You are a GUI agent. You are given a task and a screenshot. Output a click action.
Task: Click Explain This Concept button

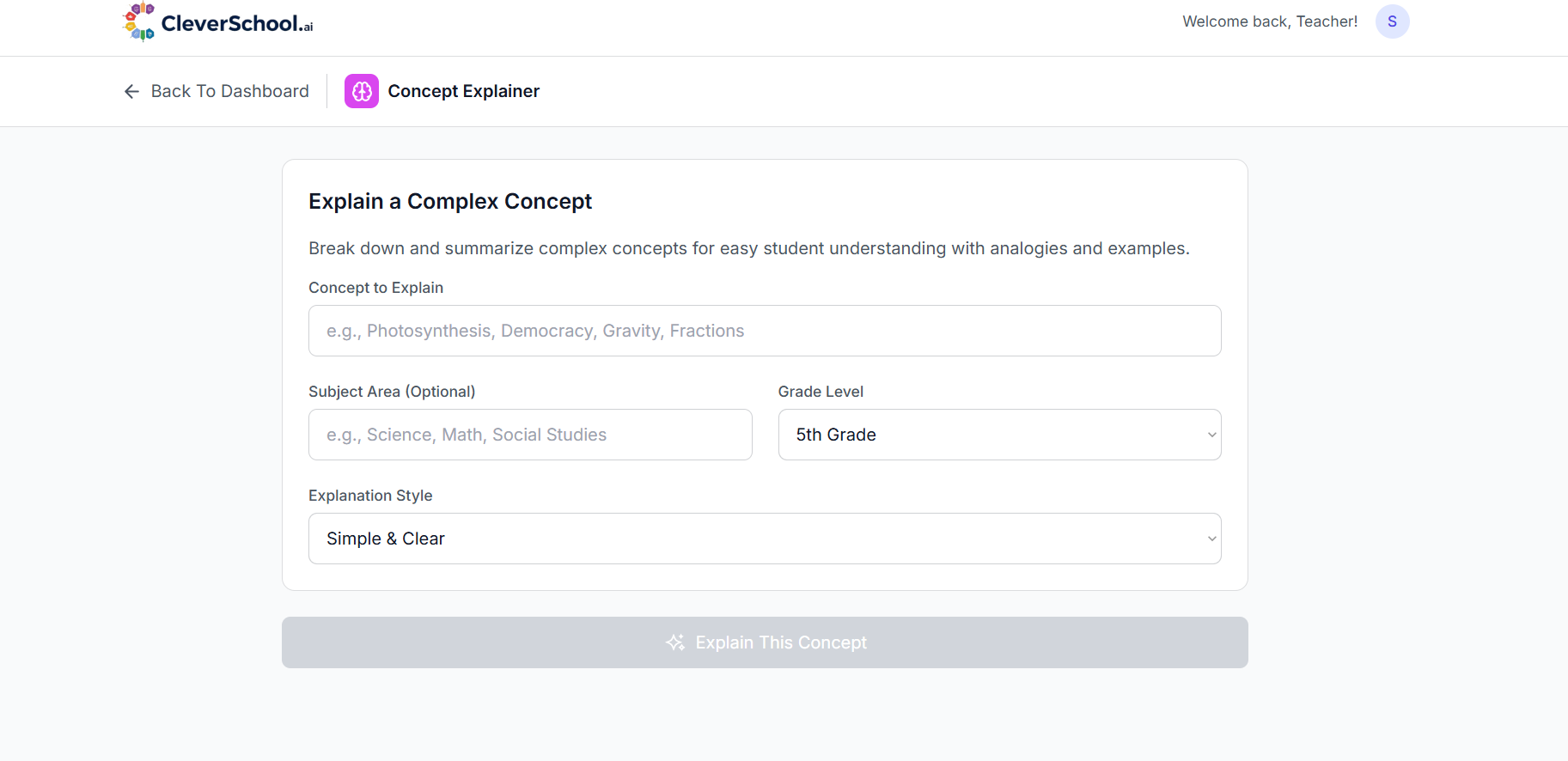[765, 642]
